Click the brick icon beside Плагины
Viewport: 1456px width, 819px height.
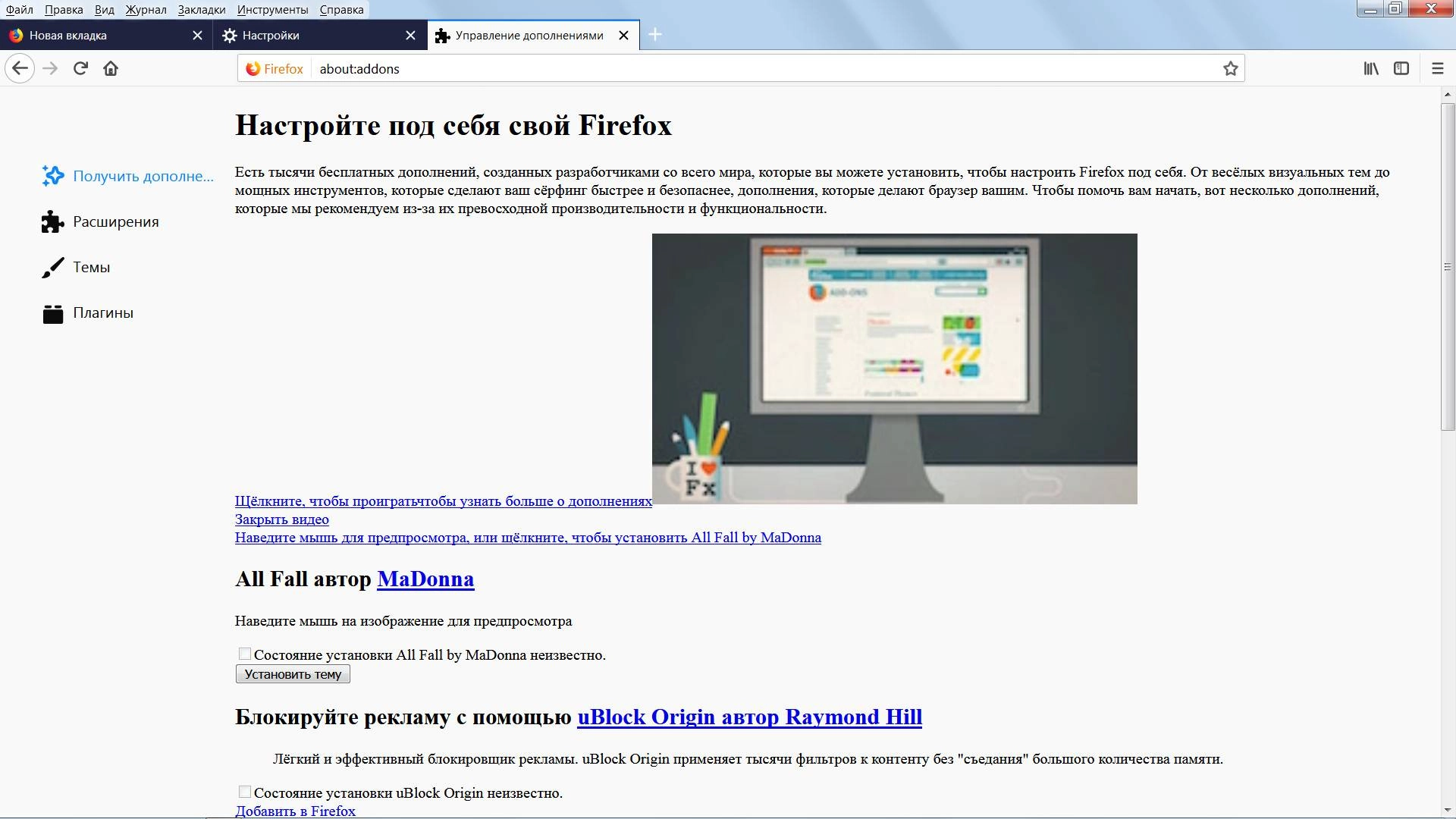click(52, 312)
